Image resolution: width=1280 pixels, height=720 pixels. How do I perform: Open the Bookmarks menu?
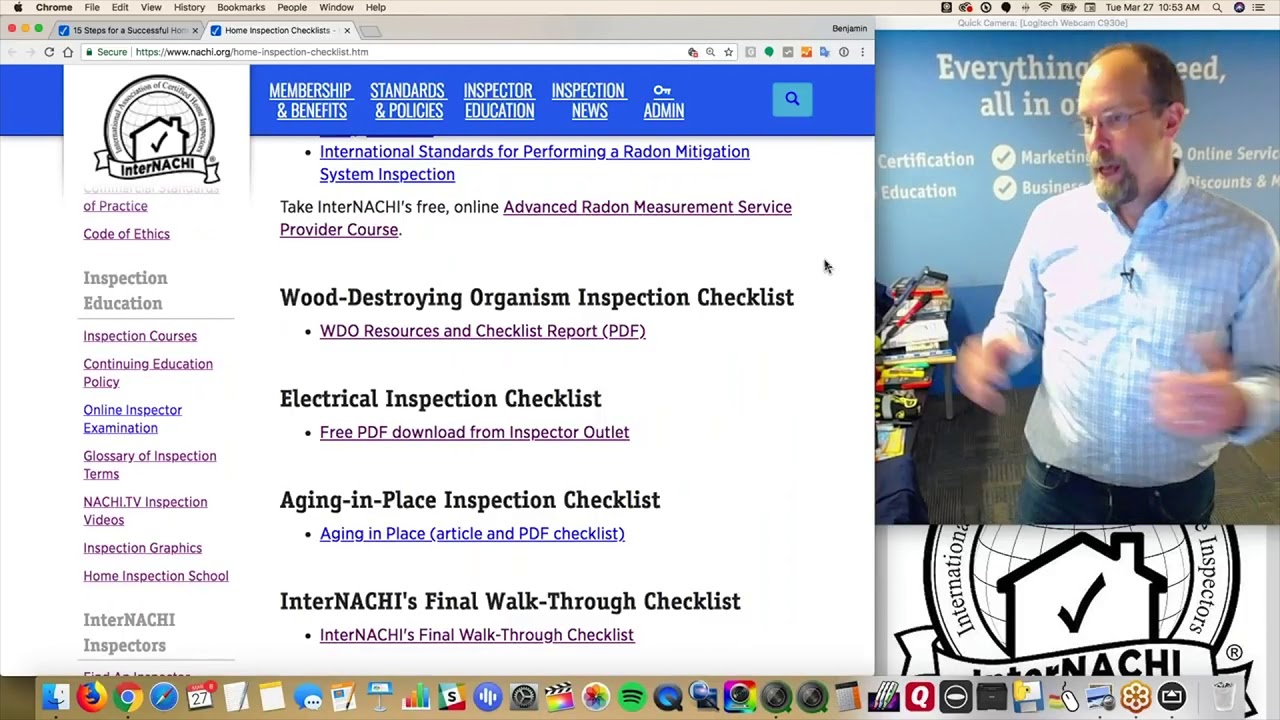241,7
